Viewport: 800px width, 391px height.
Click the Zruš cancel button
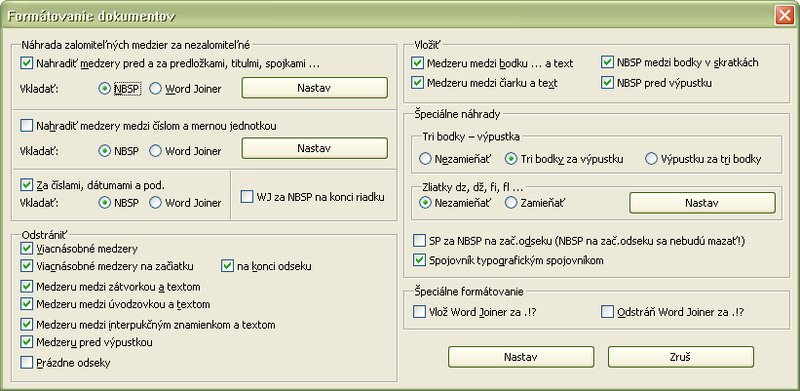(x=681, y=357)
